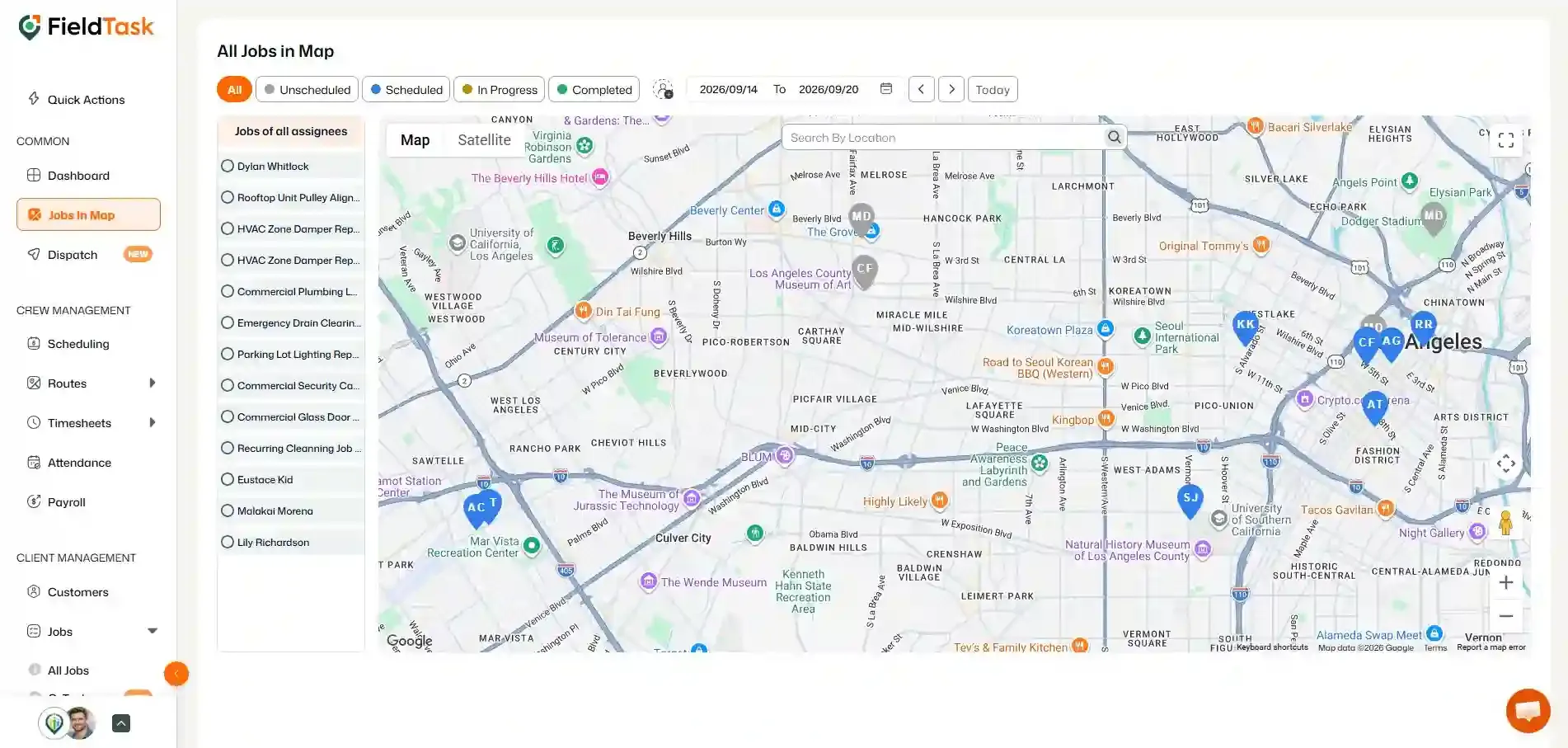Click the AC job marker
Image resolution: width=1568 pixels, height=748 pixels.
click(477, 510)
